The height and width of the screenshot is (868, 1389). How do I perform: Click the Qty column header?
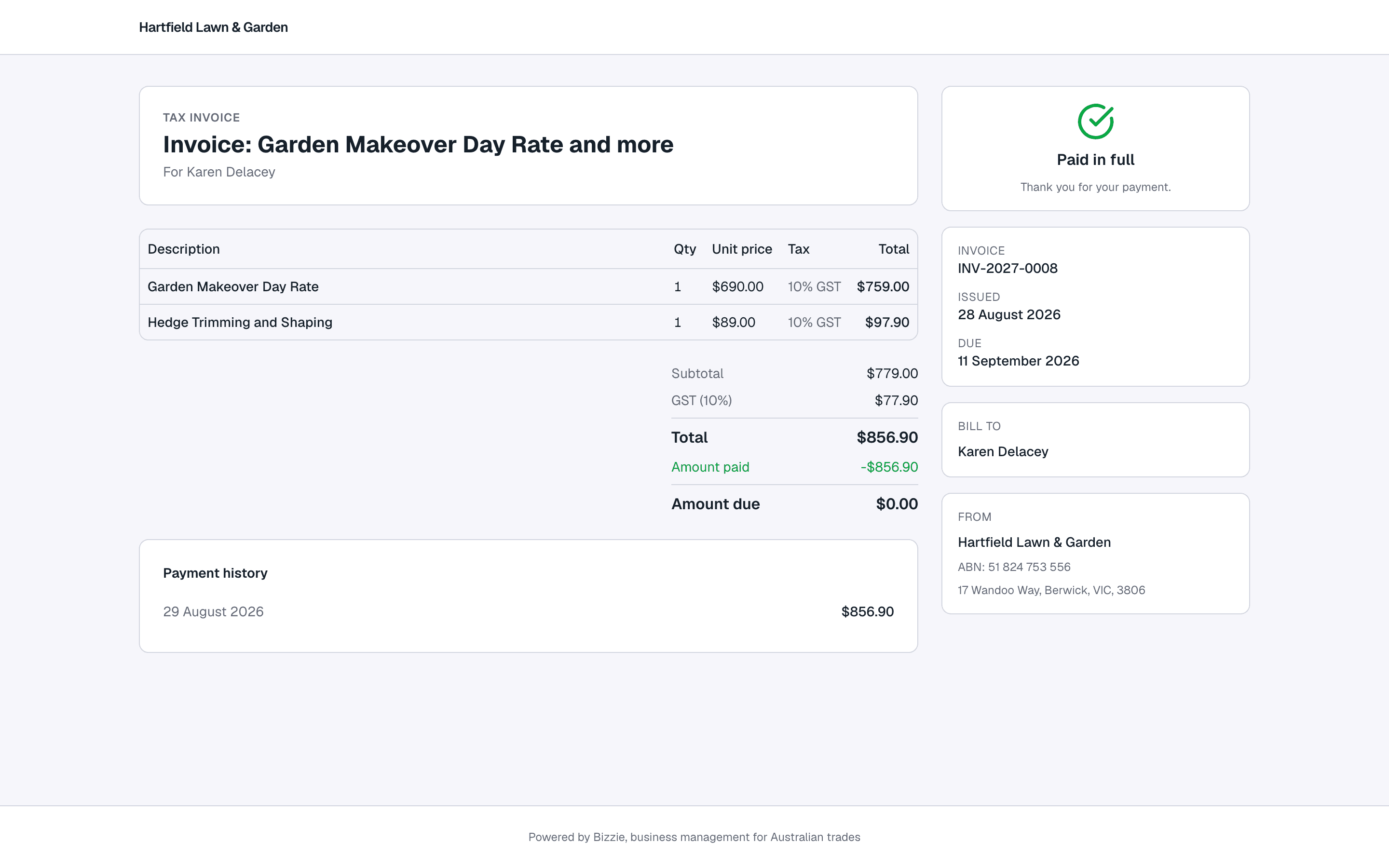684,248
